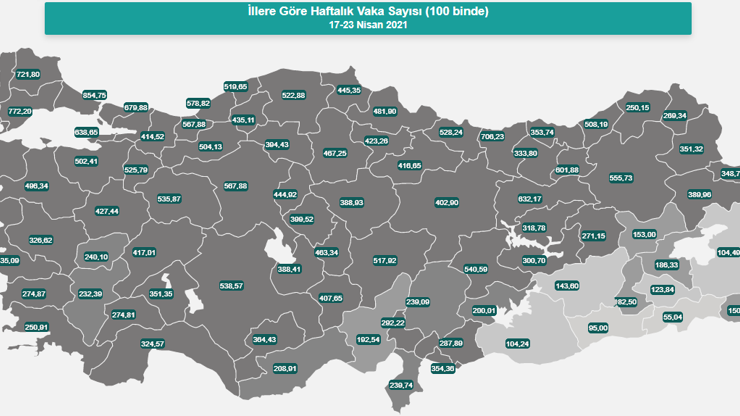Select the province value 555,73

click(621, 178)
